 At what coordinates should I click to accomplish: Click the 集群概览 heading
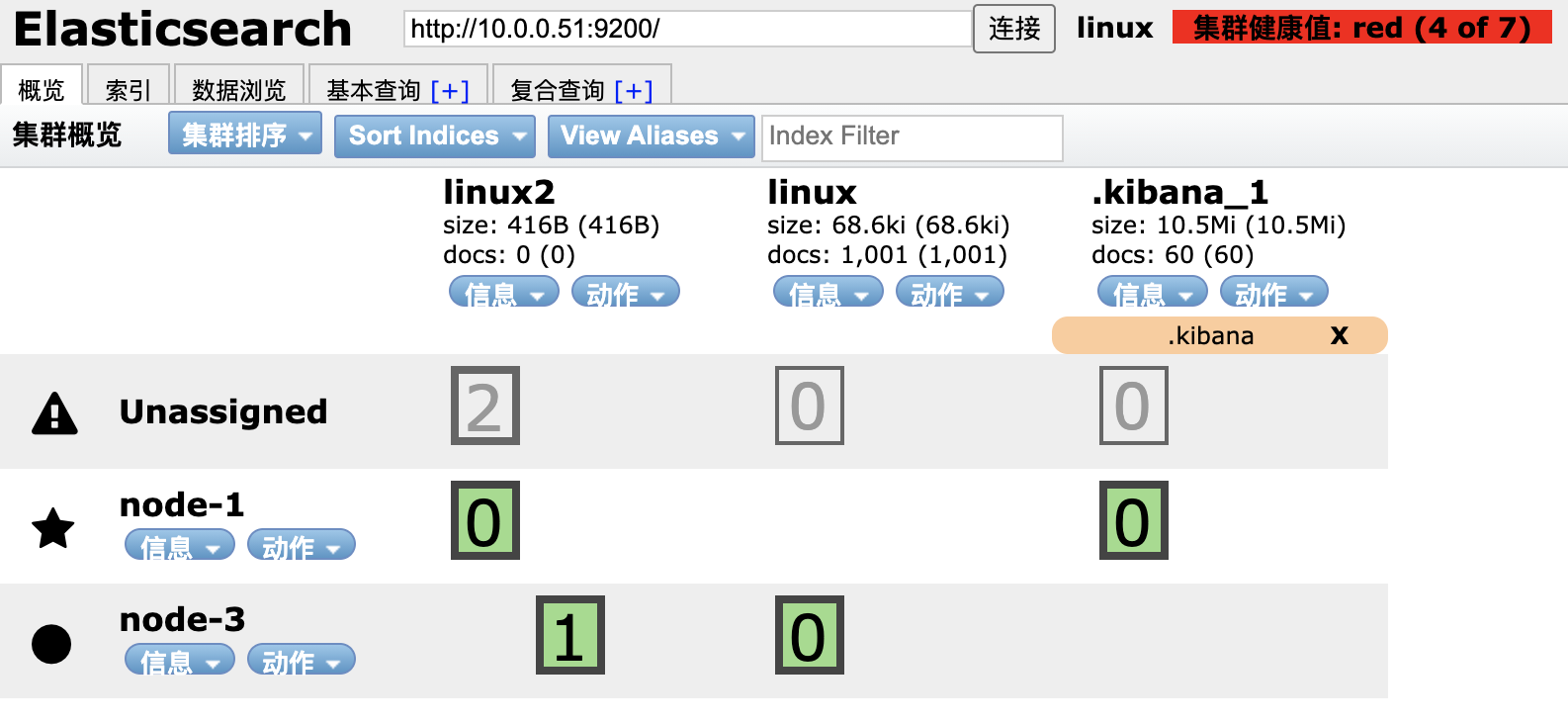coord(67,135)
